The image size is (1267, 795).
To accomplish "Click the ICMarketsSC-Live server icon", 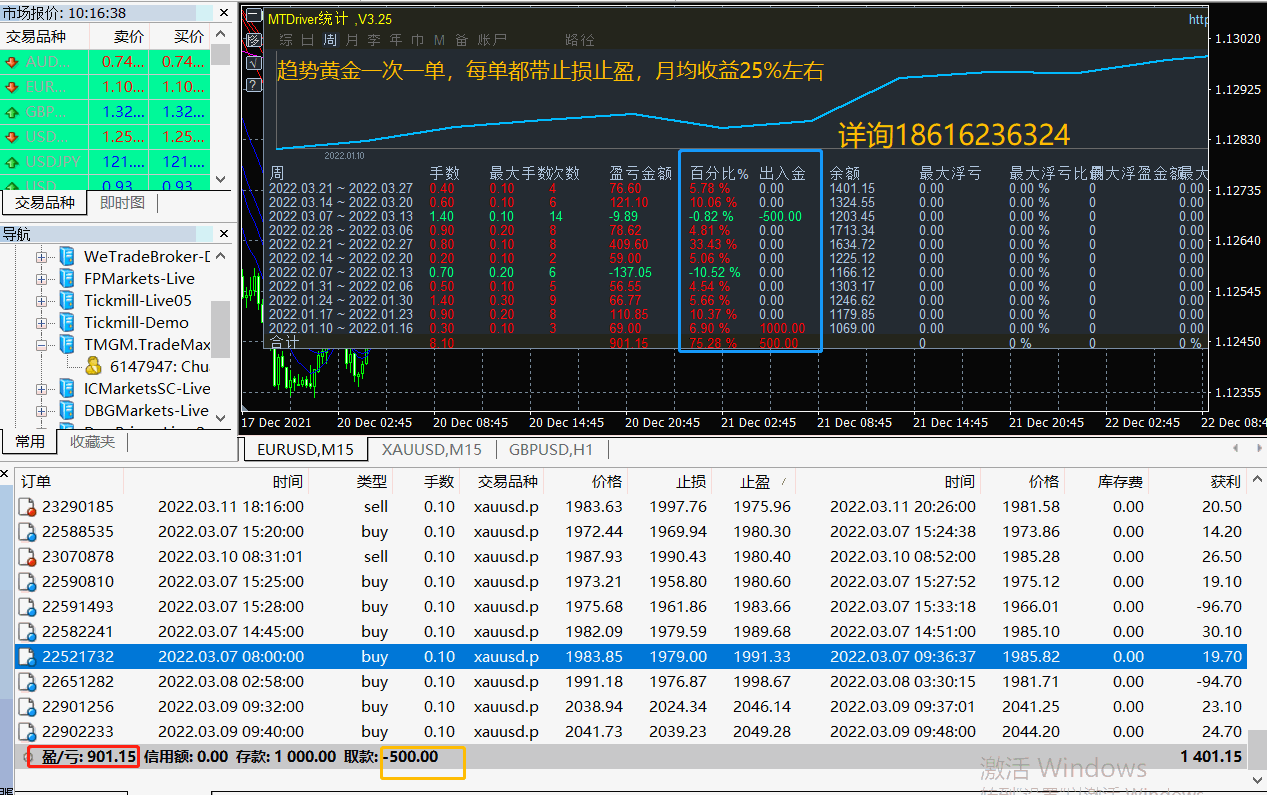I will click(67, 388).
